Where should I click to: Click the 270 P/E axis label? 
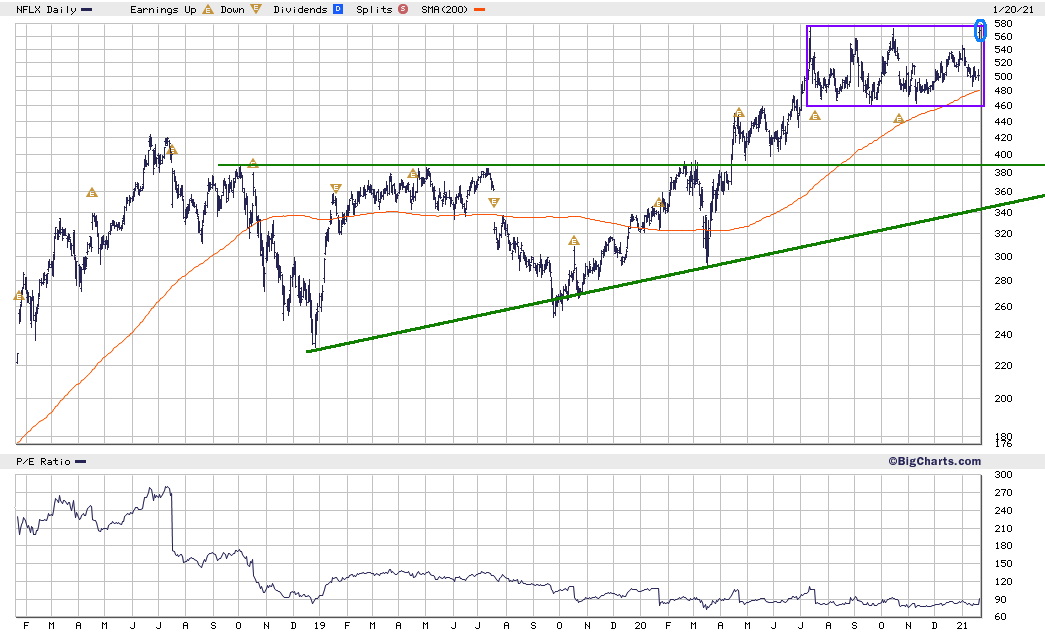pos(1003,493)
